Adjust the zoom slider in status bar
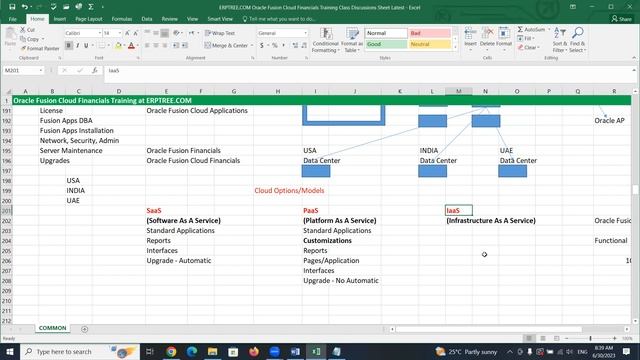Screen dimensions: 640x360 click(590, 338)
